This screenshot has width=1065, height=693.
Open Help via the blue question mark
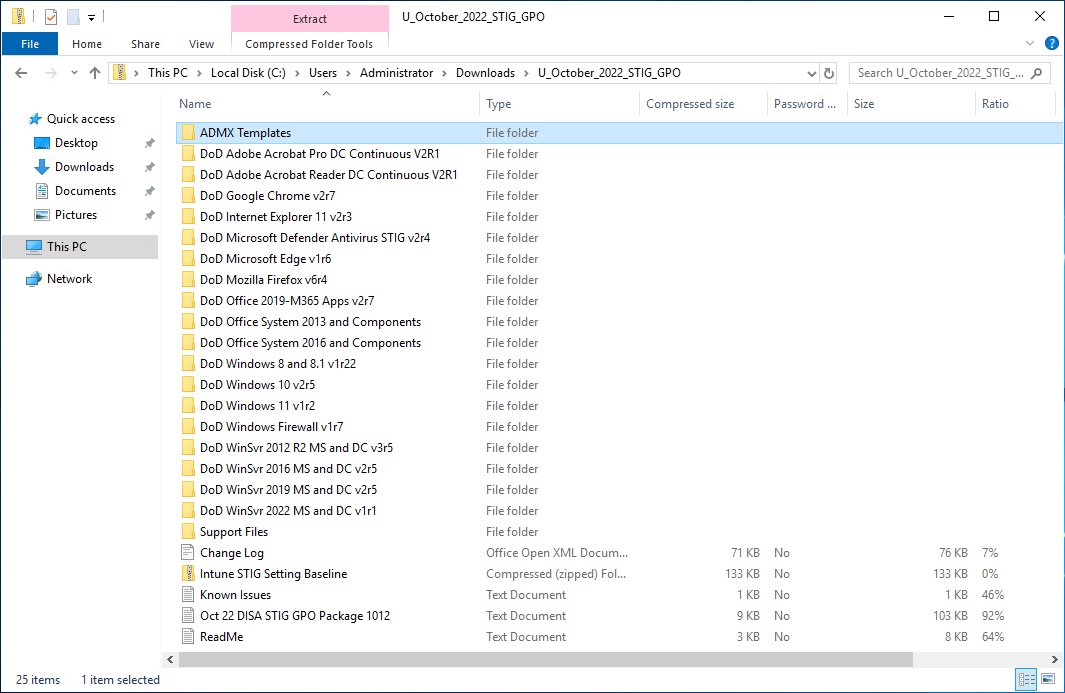pos(1051,44)
